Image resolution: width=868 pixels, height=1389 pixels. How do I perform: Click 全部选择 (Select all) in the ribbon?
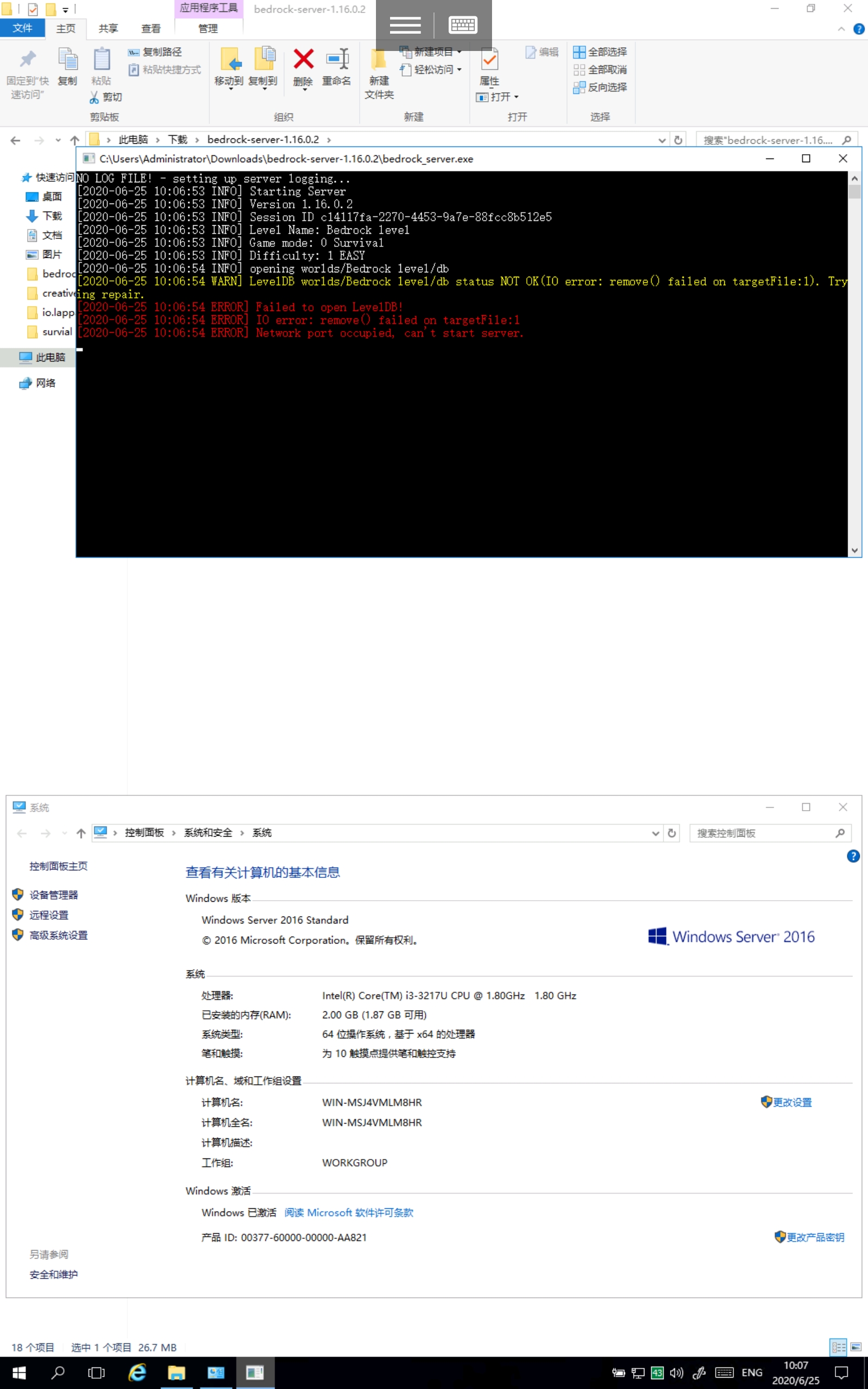600,52
